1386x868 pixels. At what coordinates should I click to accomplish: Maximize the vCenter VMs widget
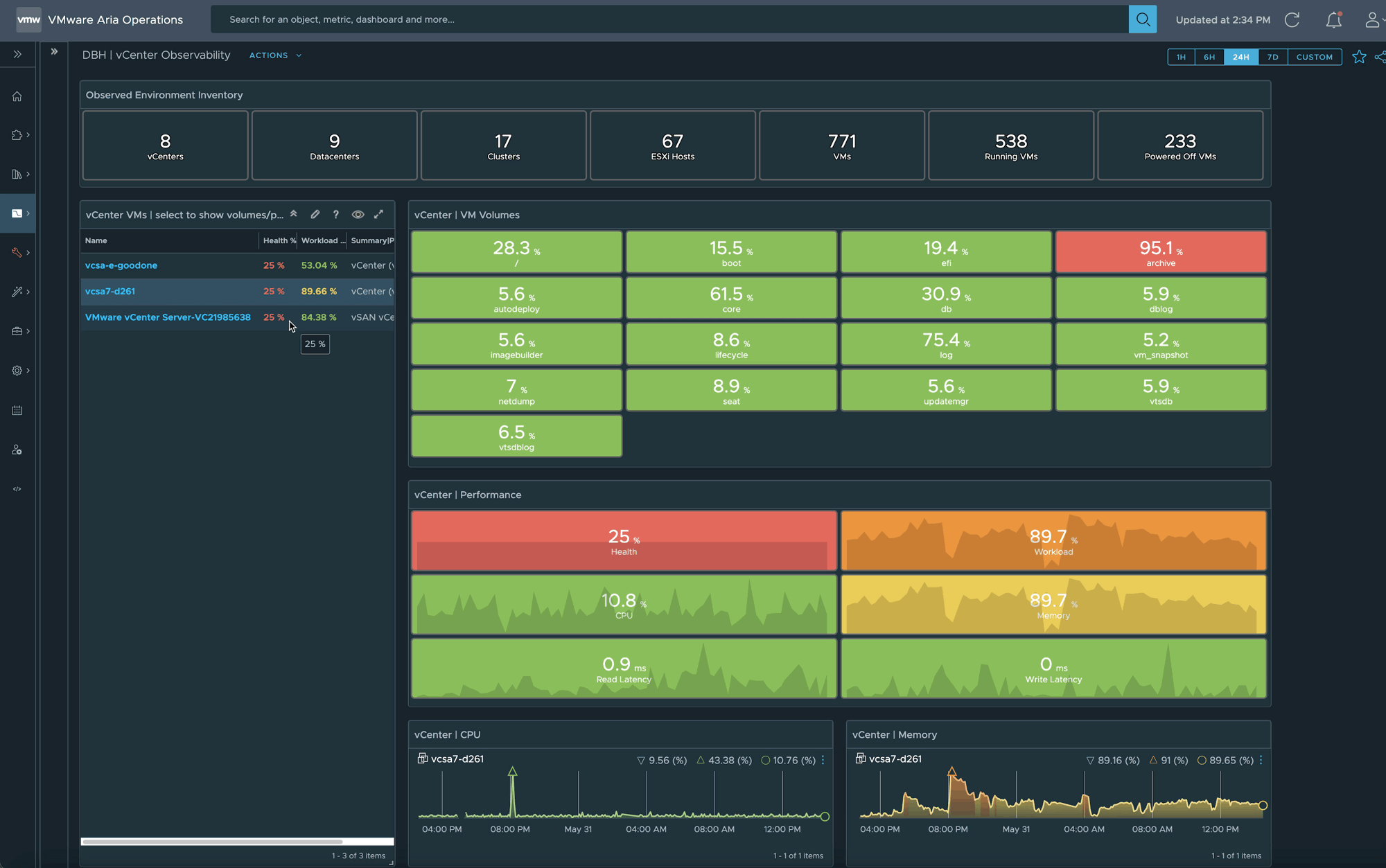378,215
